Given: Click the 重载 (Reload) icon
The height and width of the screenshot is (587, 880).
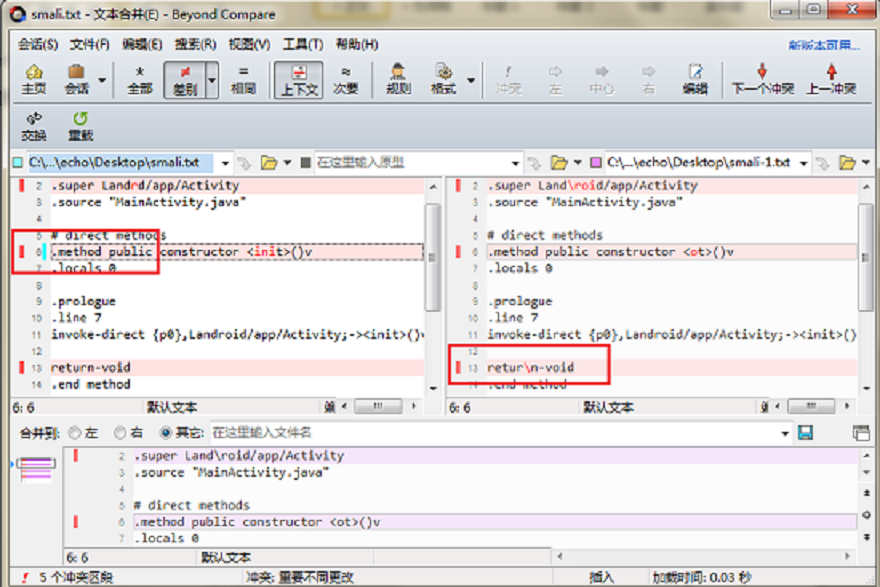Looking at the screenshot, I should point(80,126).
